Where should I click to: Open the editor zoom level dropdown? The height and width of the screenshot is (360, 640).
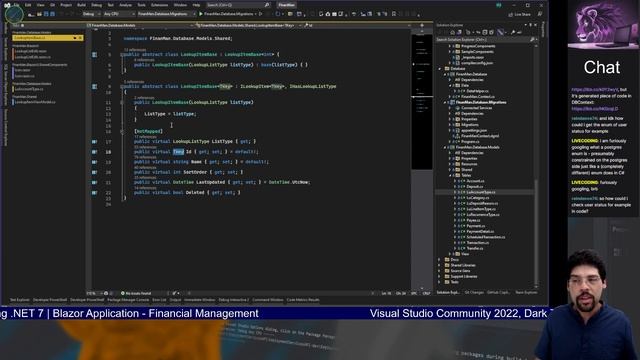pos(94,293)
